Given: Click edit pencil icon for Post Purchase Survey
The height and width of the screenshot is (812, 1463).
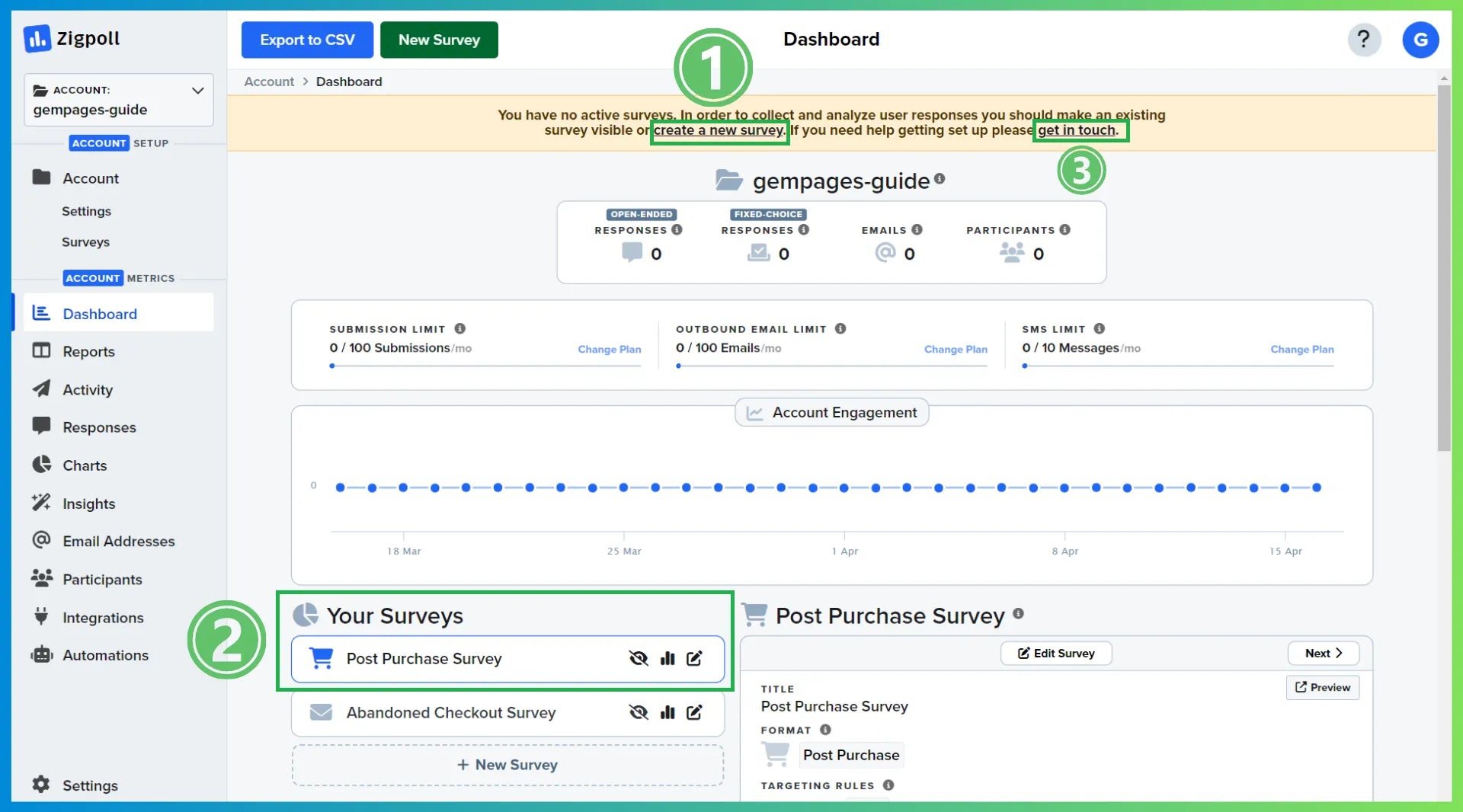Looking at the screenshot, I should coord(694,658).
